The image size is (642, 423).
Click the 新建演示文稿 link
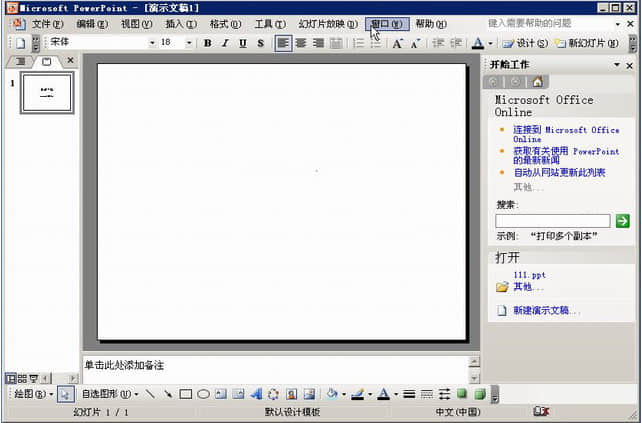click(x=547, y=310)
